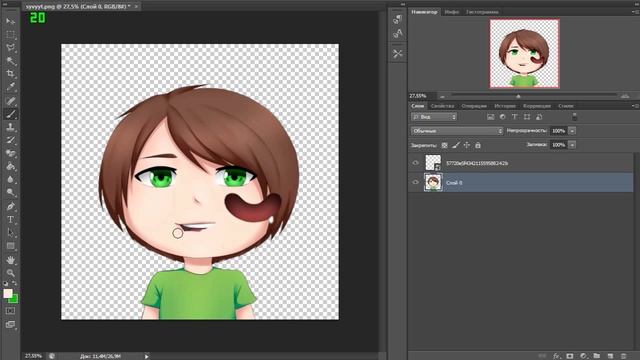Image resolution: width=640 pixels, height=360 pixels.
Task: Open the opacity slider dropdown arrow
Action: point(572,131)
